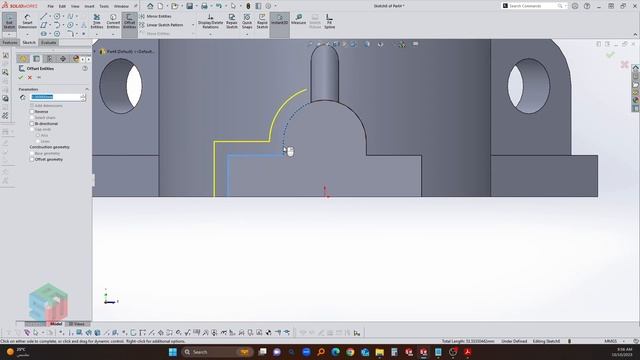The width and height of the screenshot is (640, 360).
Task: Switch to the Features ribbon tab
Action: click(10, 42)
